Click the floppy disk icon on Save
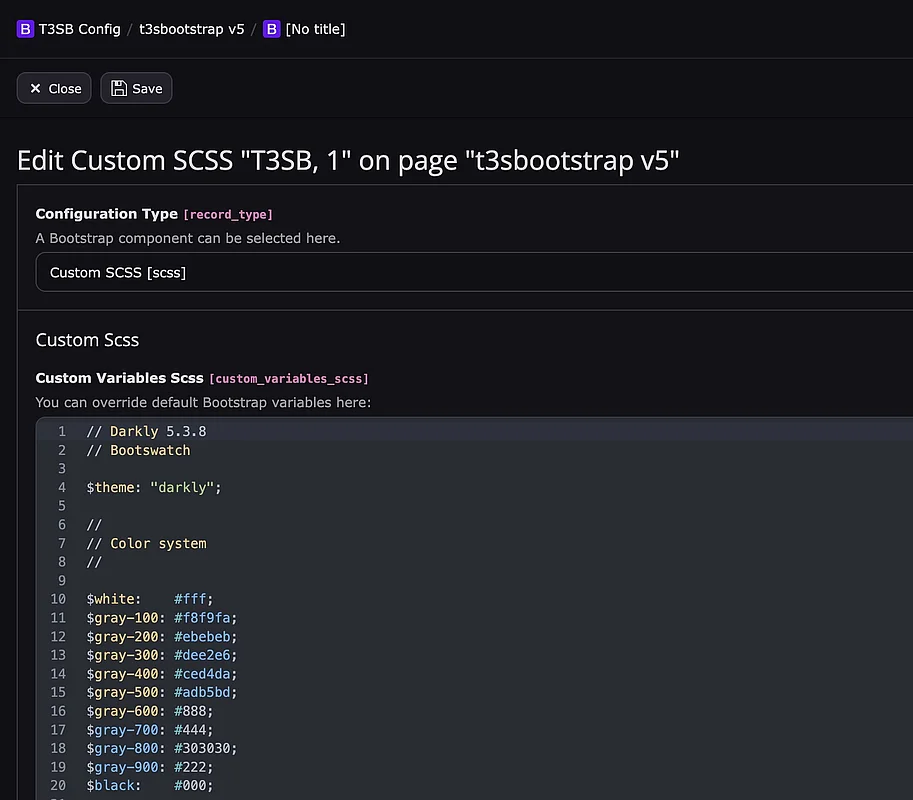913x800 pixels. tap(120, 88)
